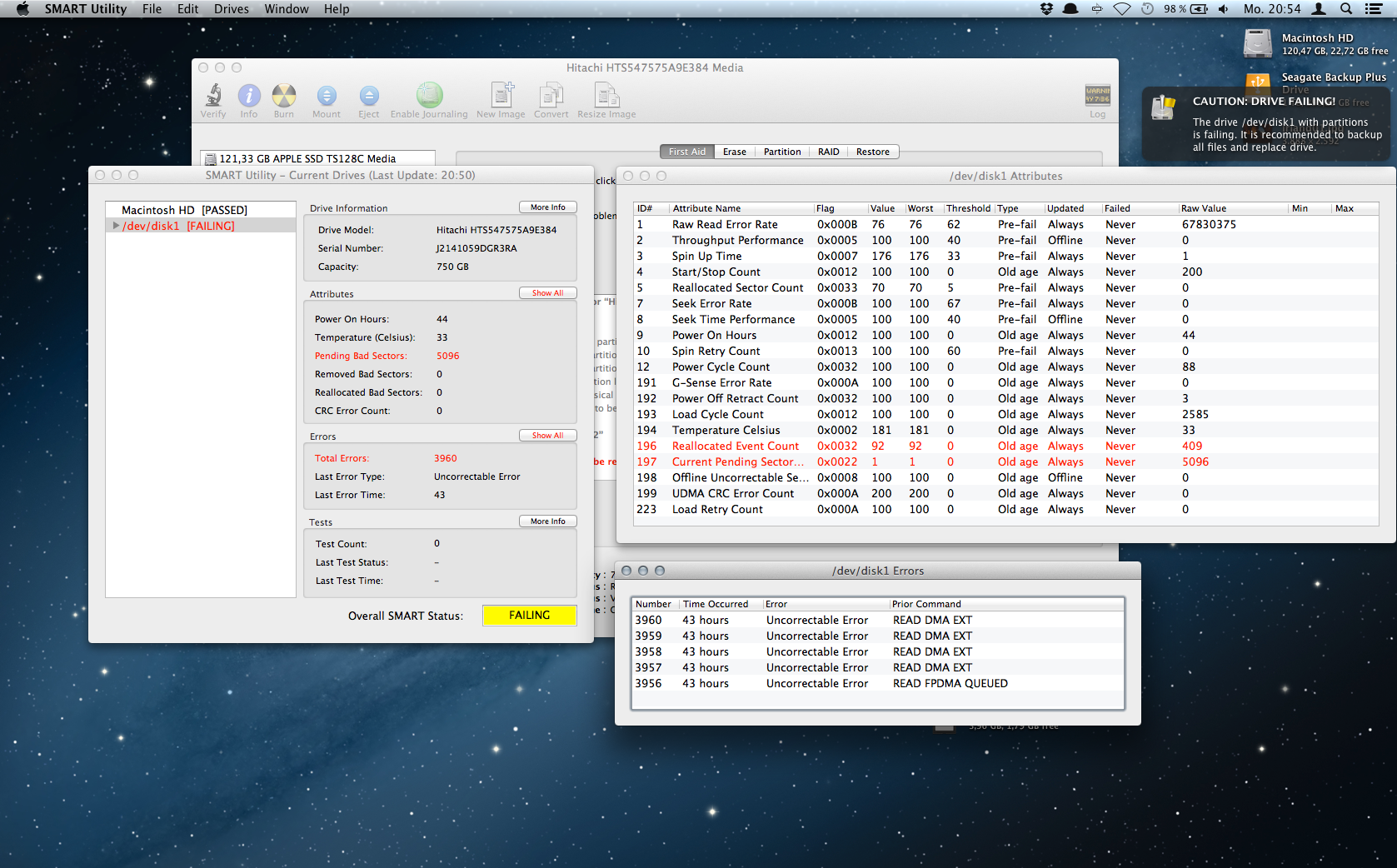Open the Apple menu
1397x868 pixels.
tap(22, 8)
